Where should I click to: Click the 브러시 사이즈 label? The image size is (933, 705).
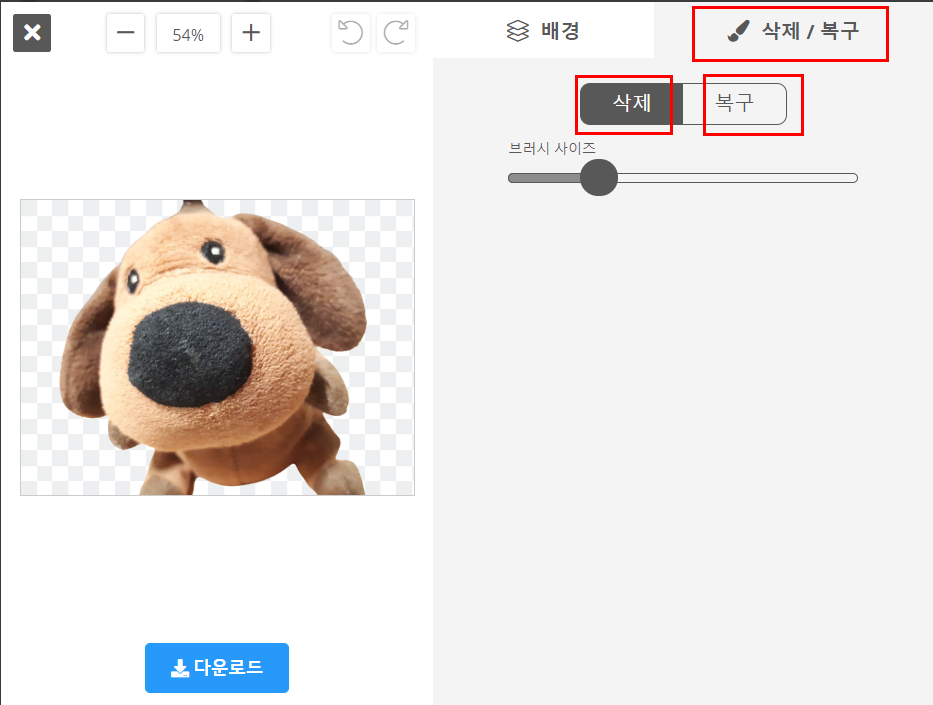[552, 148]
